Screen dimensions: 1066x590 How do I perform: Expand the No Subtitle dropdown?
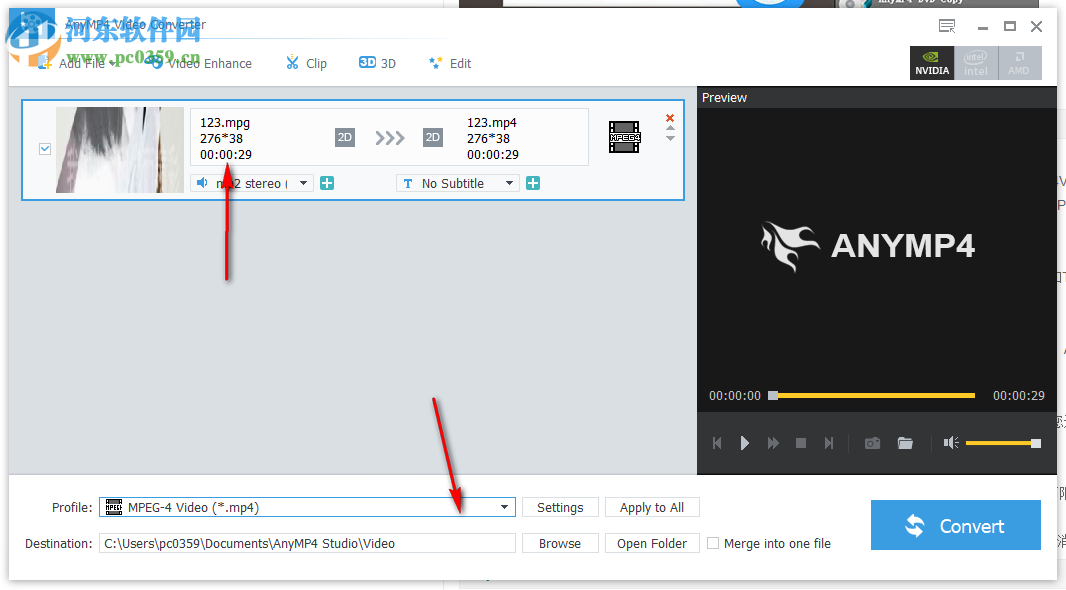(x=509, y=183)
